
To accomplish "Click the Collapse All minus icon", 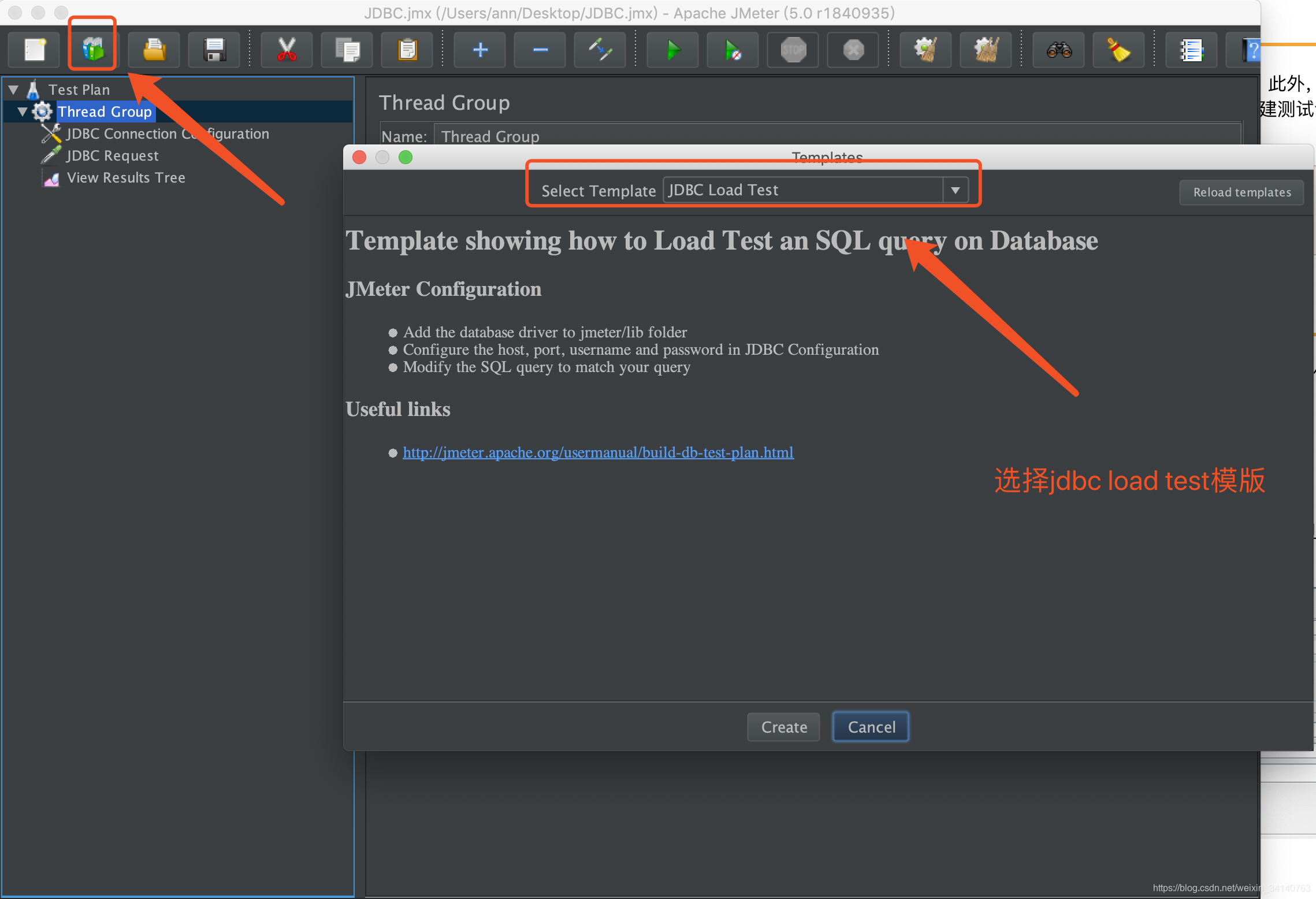I will [x=540, y=50].
